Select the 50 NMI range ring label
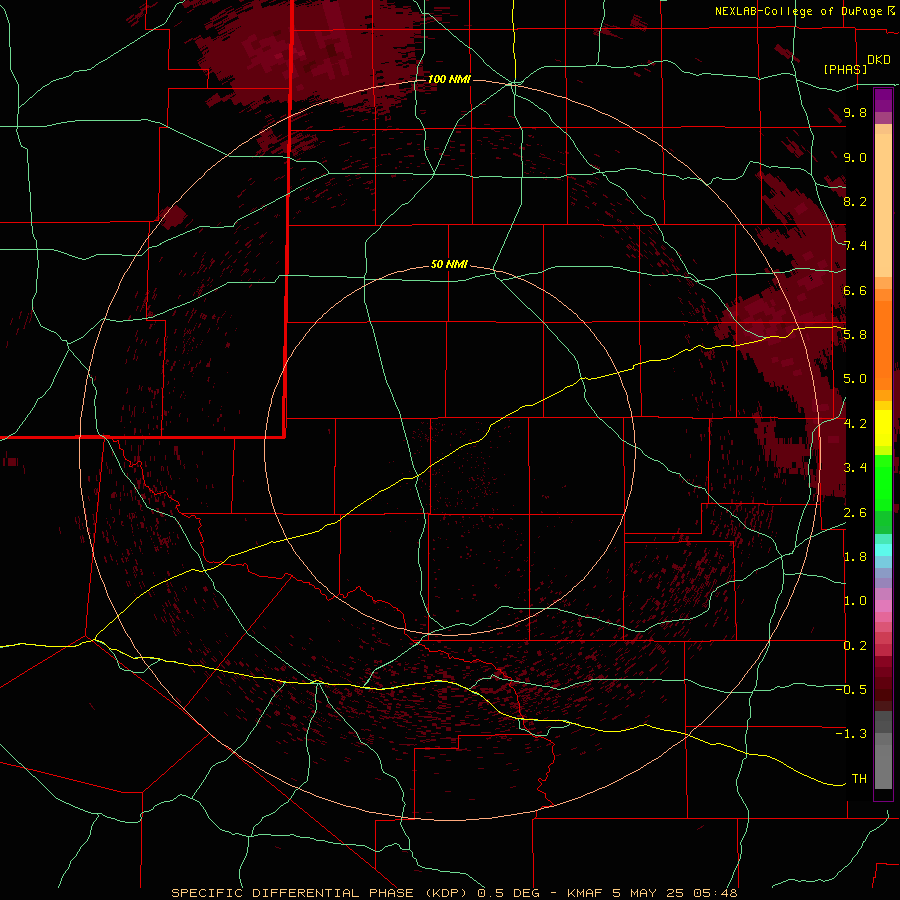The image size is (900, 900). coord(449,265)
